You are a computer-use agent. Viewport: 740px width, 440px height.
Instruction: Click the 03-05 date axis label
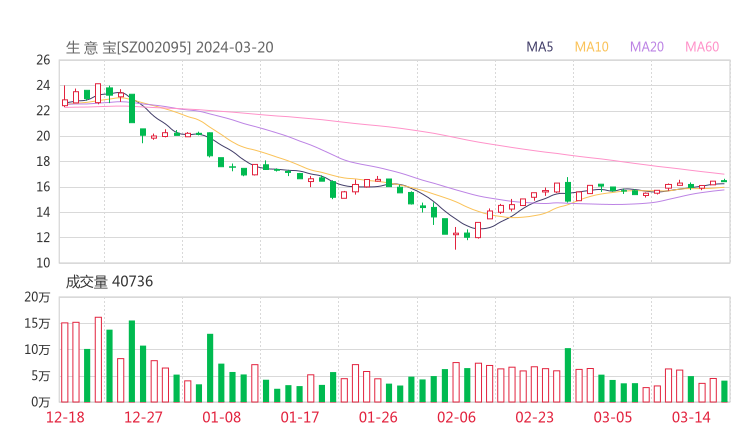click(x=613, y=417)
